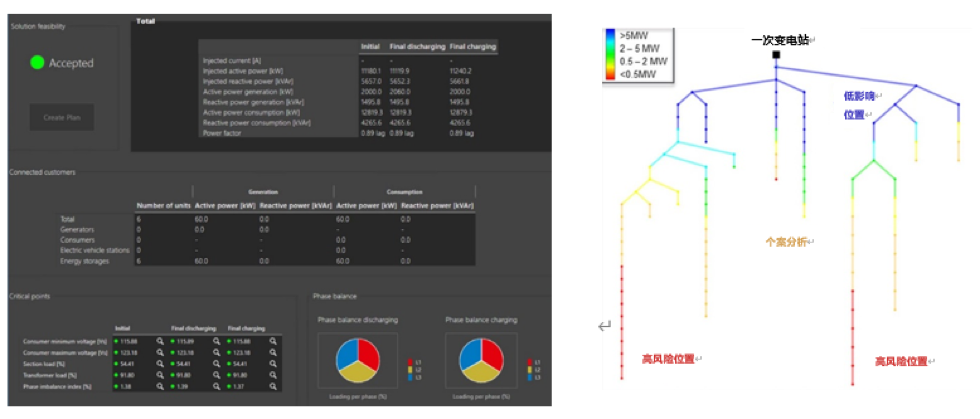Click the Phase balance charging pie chart
The width and height of the screenshot is (980, 419).
pos(486,363)
